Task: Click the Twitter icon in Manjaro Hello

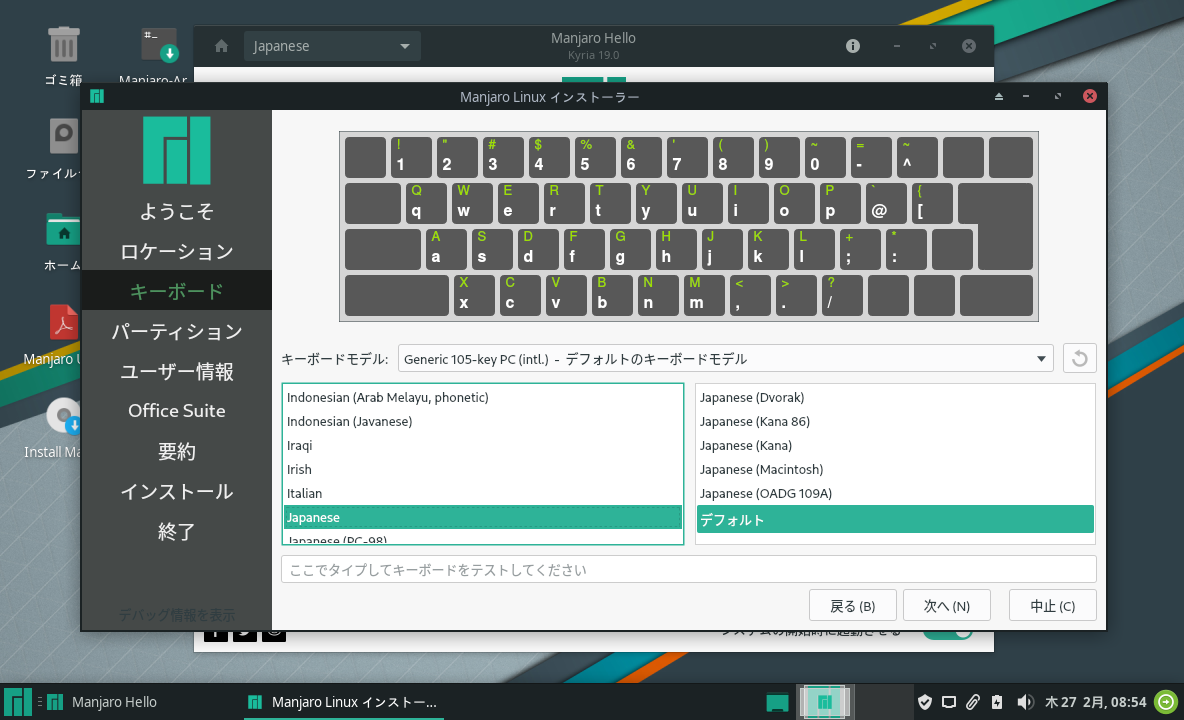Action: click(x=245, y=635)
